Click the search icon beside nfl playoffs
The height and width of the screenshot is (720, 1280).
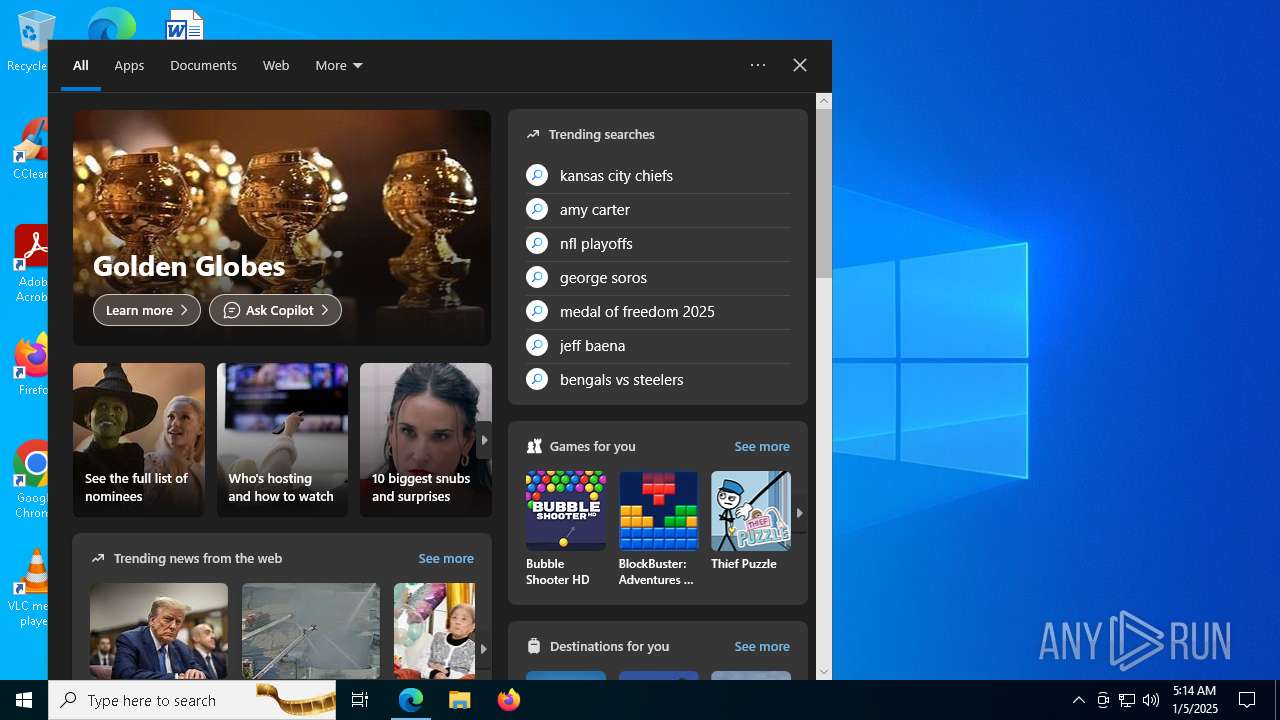pos(537,243)
